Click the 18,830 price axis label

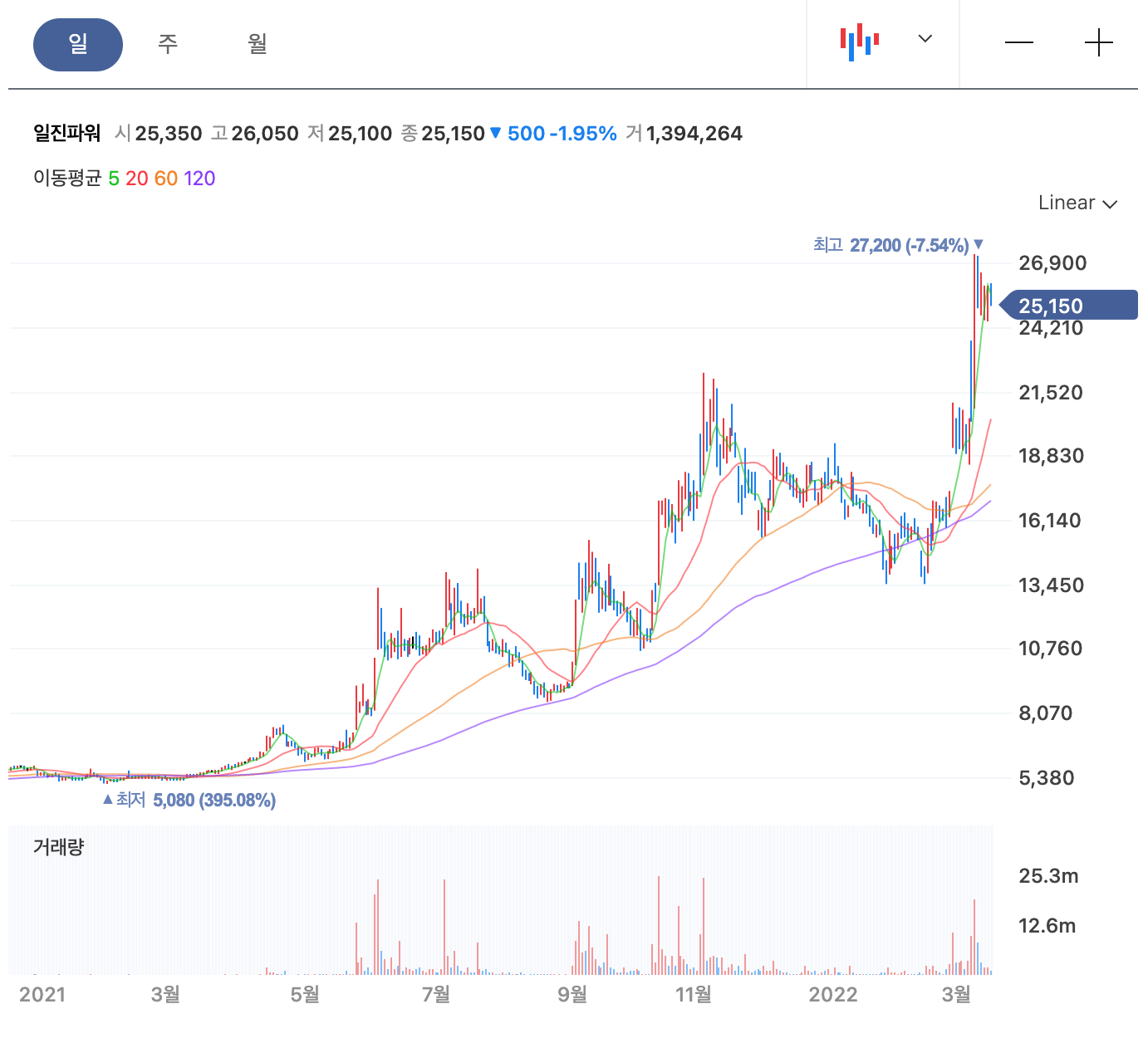(x=1051, y=456)
